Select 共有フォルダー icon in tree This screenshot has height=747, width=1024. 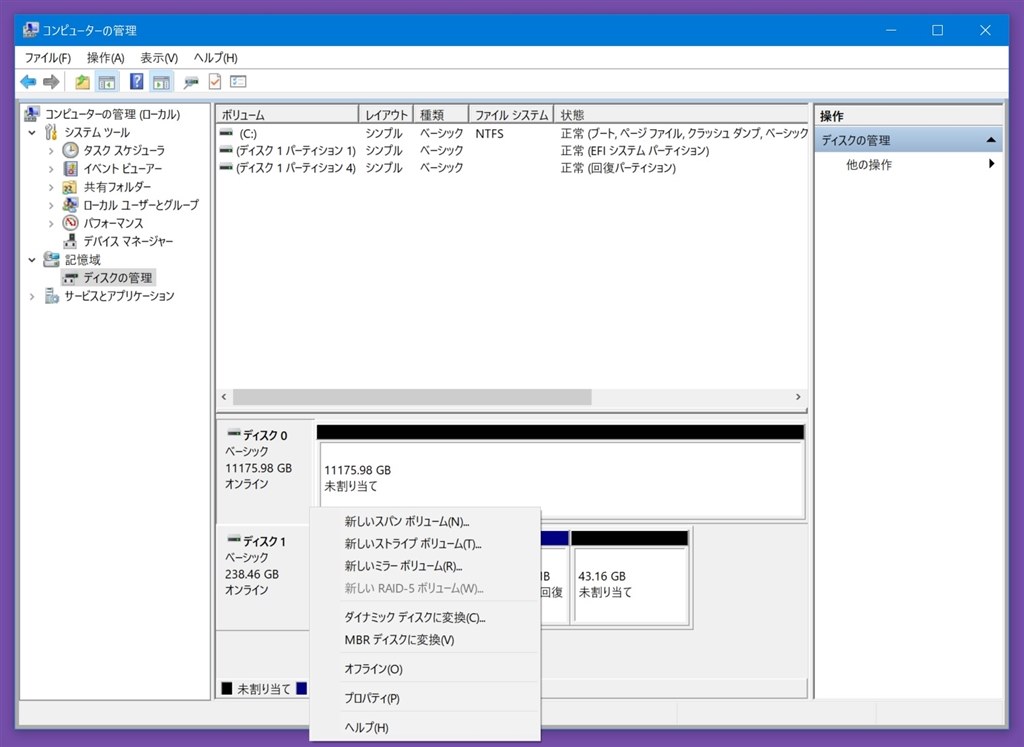(x=70, y=187)
